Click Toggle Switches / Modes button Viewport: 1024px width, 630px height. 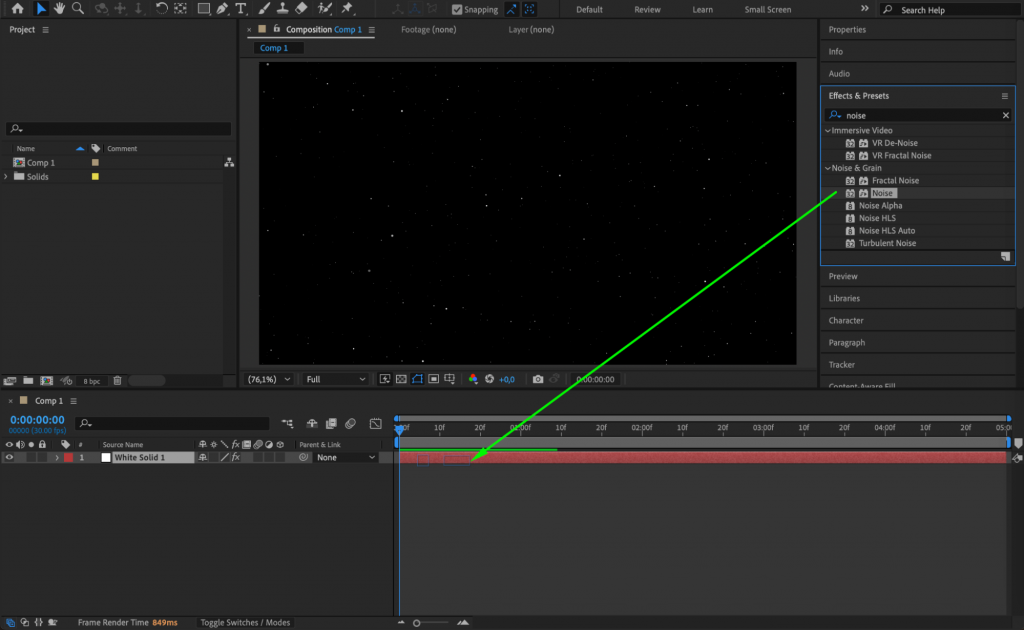[245, 621]
